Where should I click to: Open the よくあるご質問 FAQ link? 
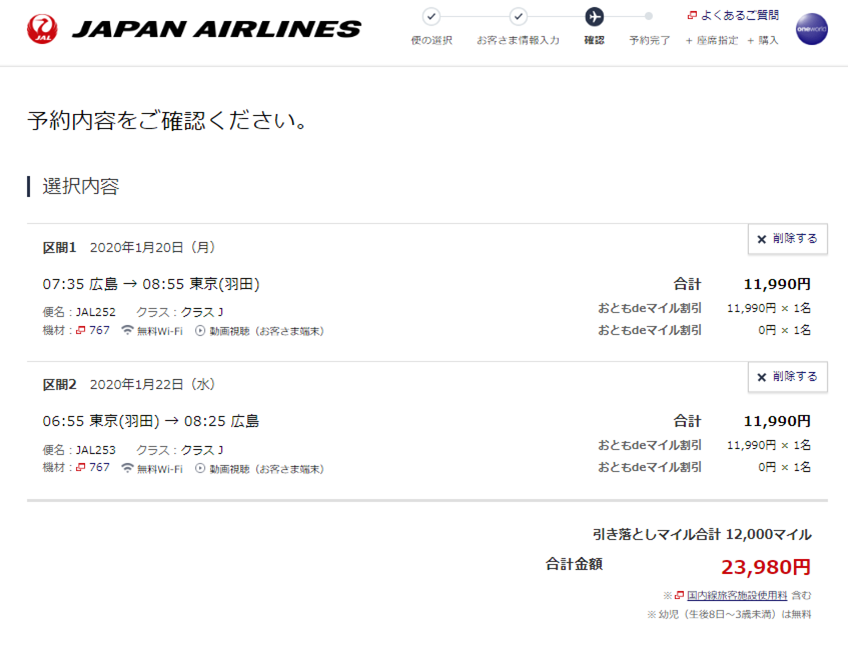tap(733, 15)
